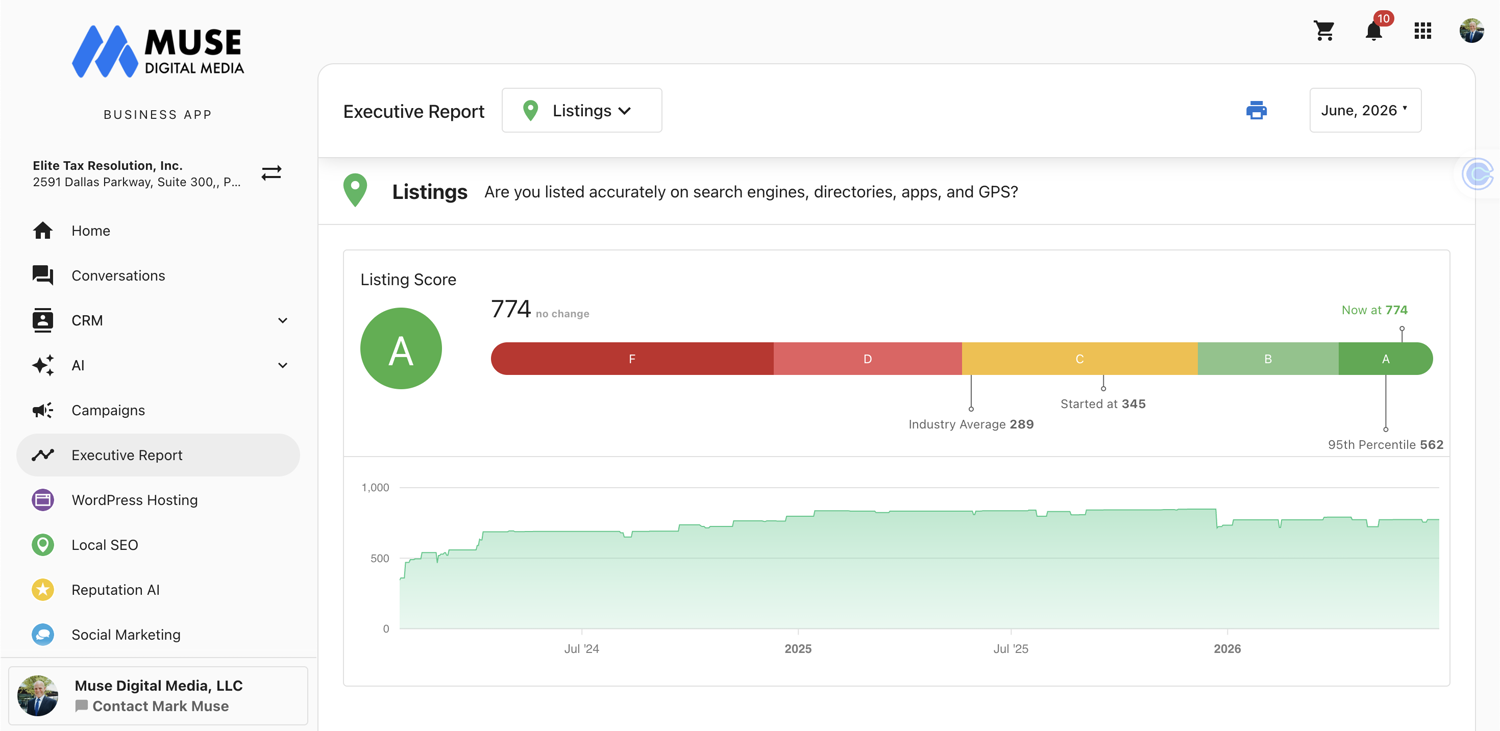
Task: Expand the AI submenu chevron
Action: (283, 366)
